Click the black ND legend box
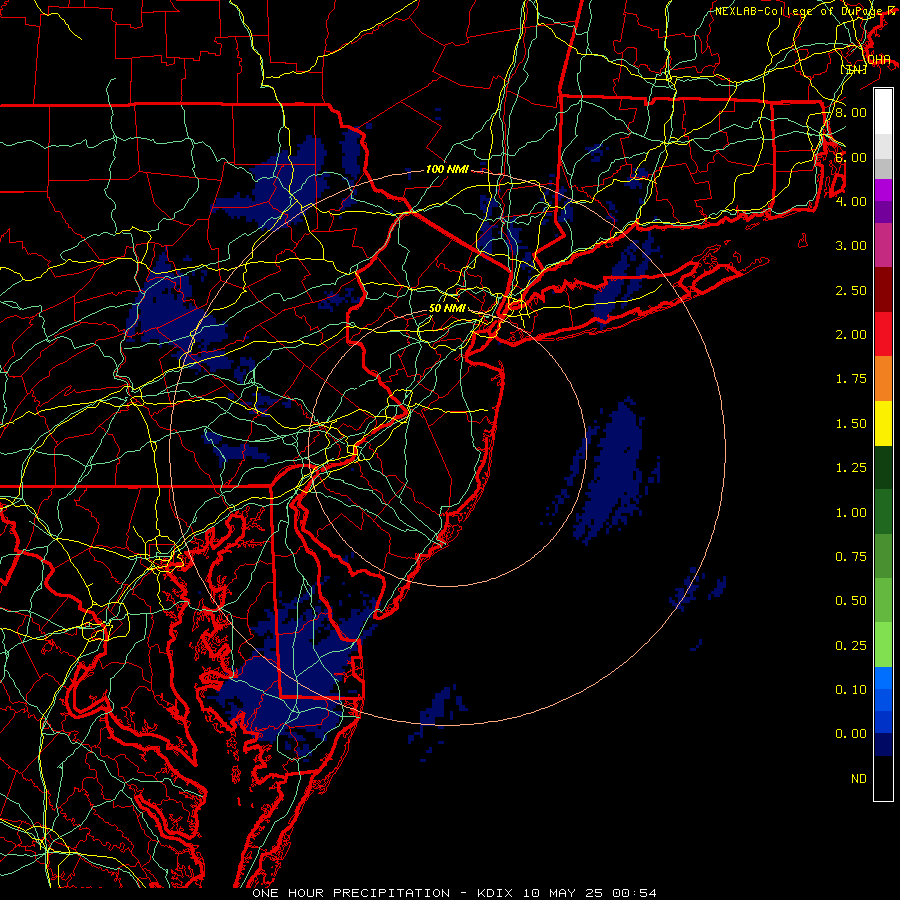 [883, 778]
